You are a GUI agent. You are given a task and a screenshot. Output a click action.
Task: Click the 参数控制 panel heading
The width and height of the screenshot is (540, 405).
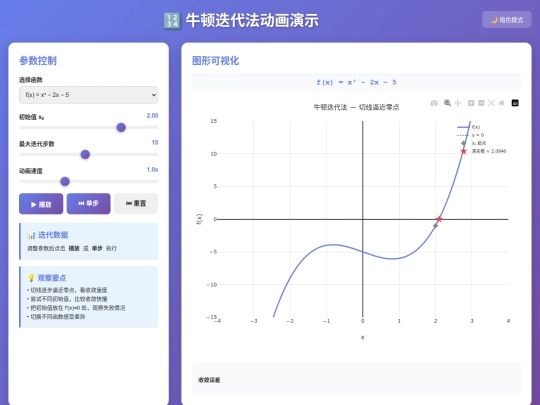[38, 61]
